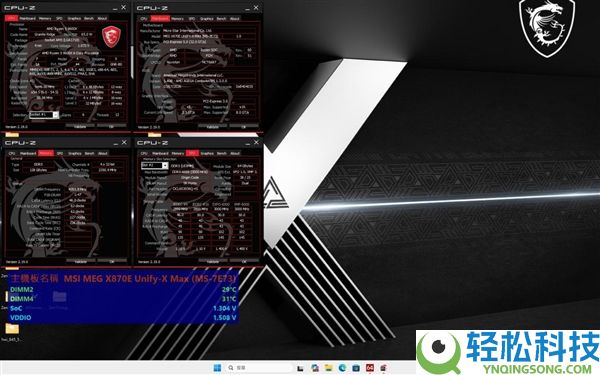Select SPD tab in the Mainboard-tab window
This screenshot has height=375, width=600.
pos(192,18)
